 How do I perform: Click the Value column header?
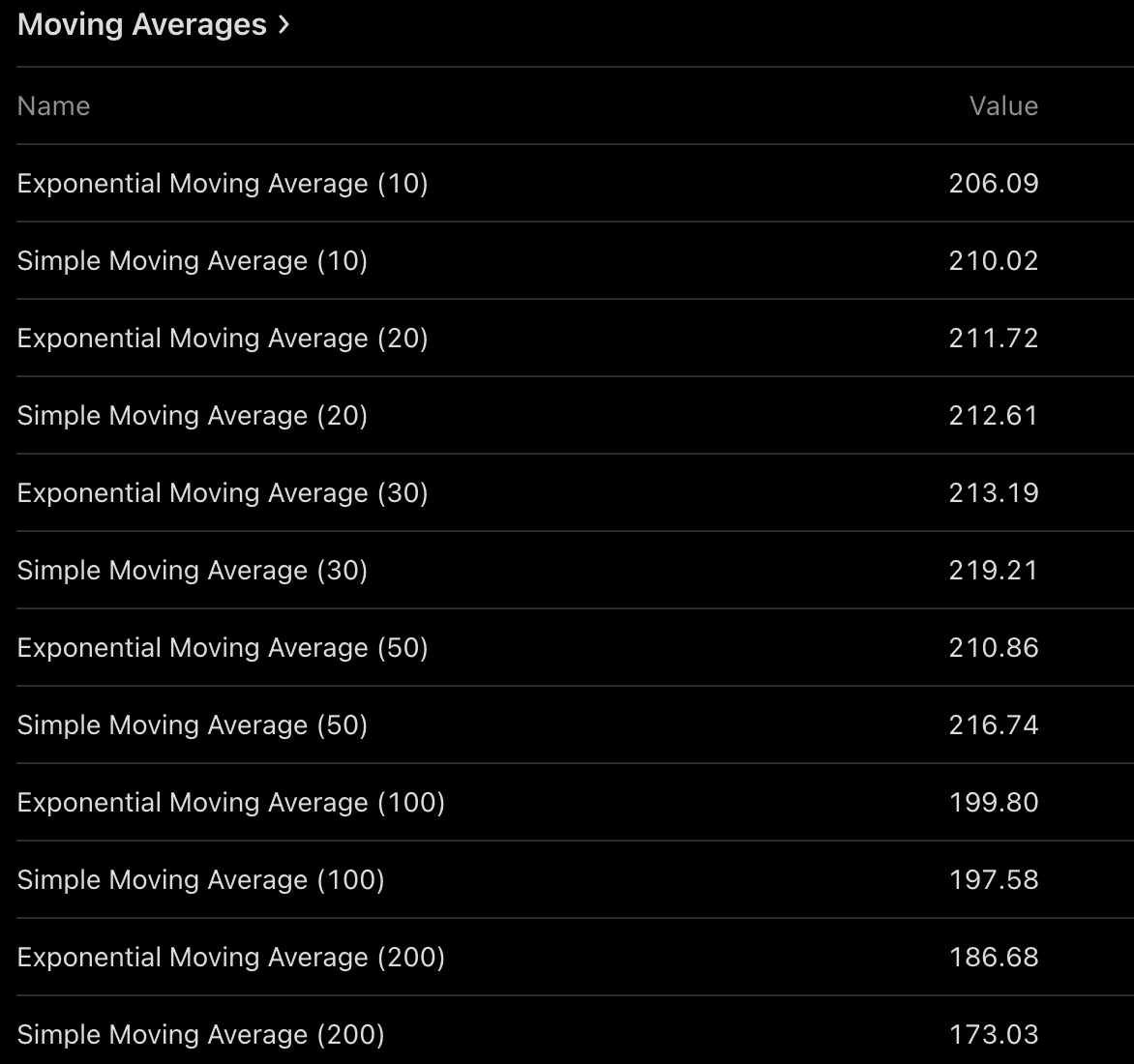[1003, 106]
